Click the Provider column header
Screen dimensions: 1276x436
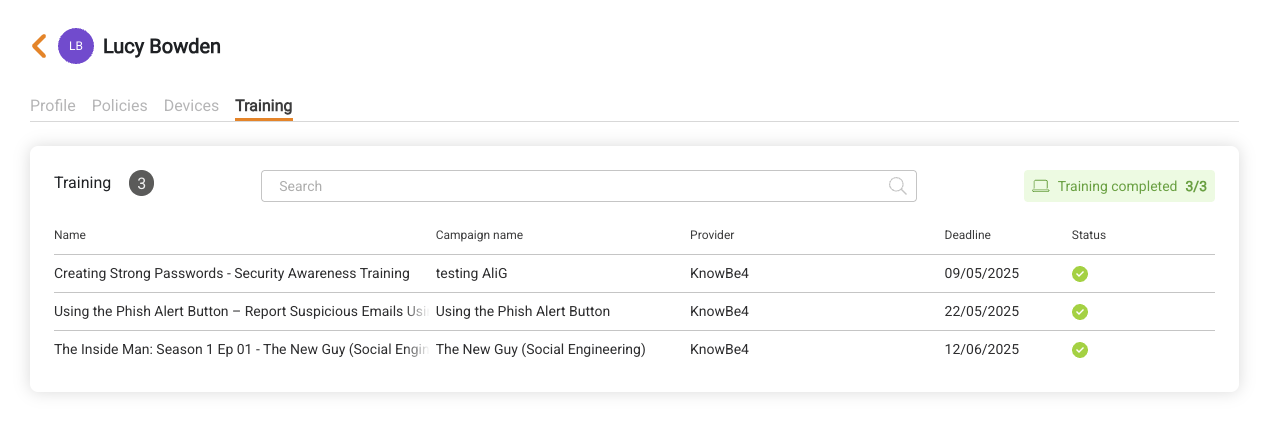[x=712, y=235]
